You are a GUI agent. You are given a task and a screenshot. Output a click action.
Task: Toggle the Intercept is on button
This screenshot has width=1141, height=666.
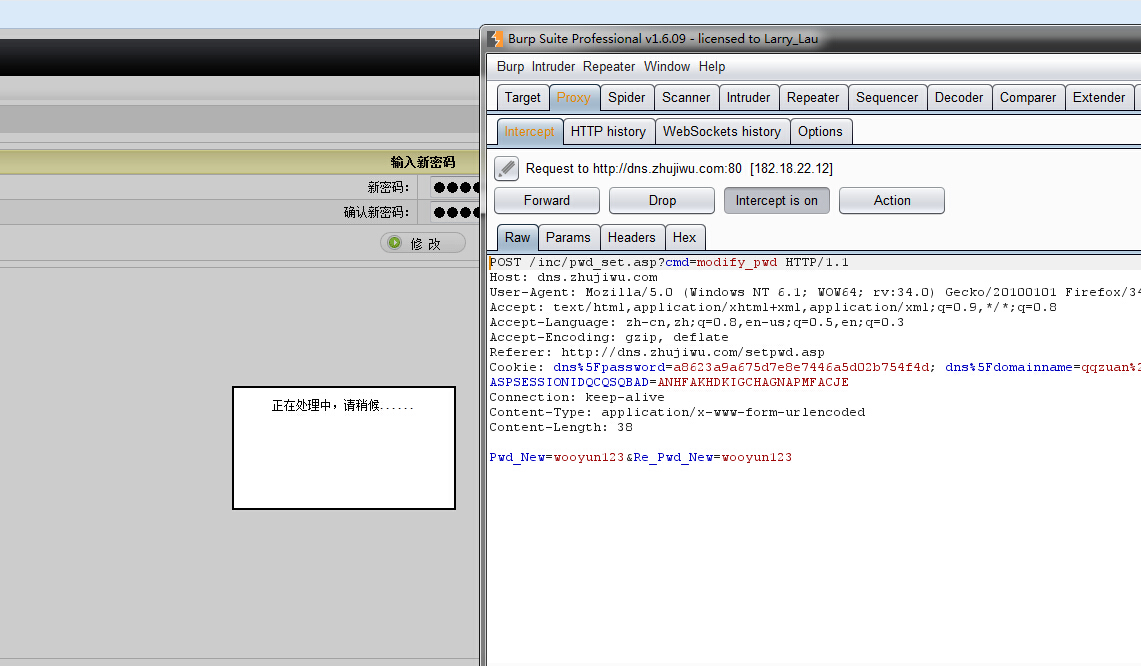tap(776, 200)
